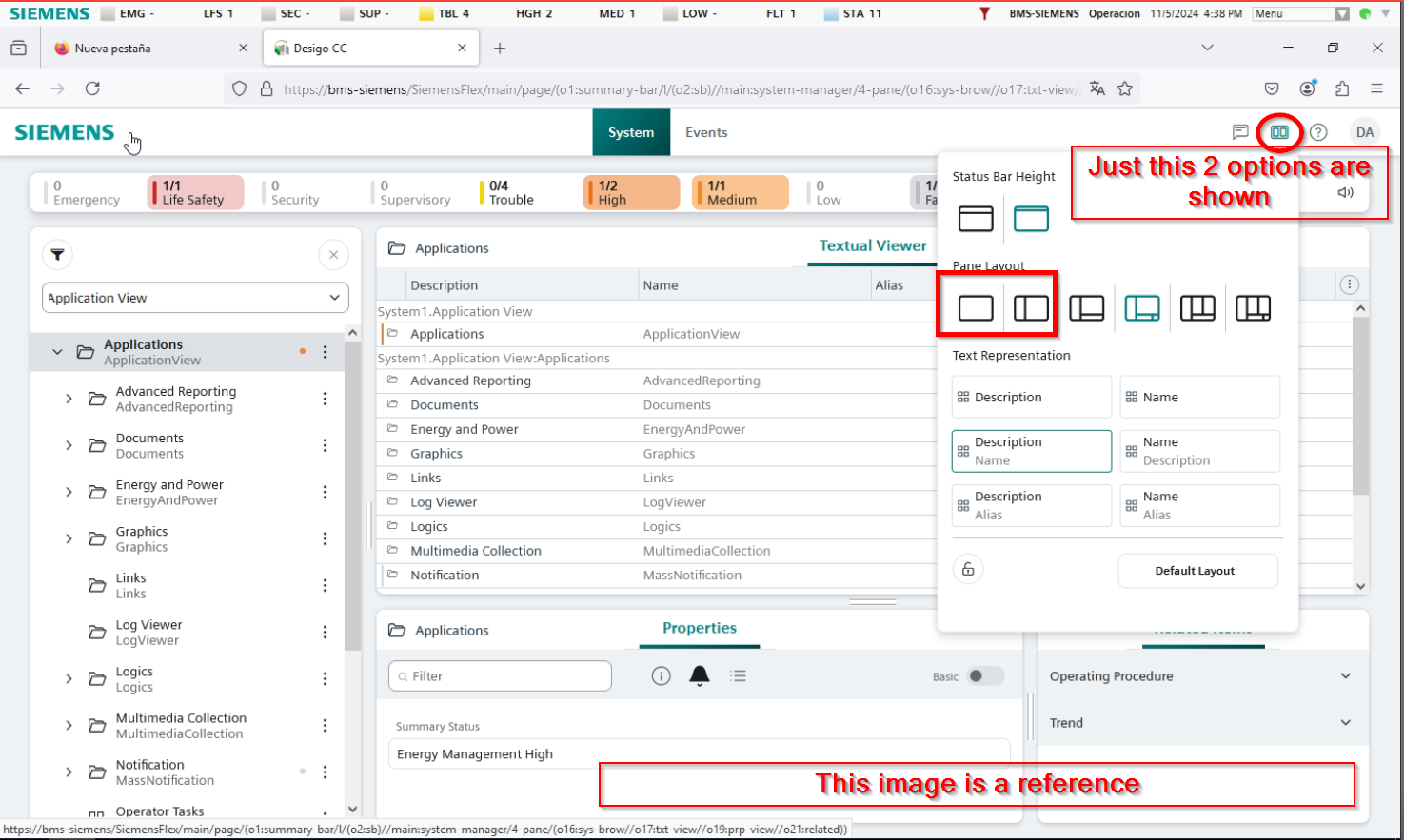
Task: Click the info icon beside Filter field
Action: click(x=661, y=675)
